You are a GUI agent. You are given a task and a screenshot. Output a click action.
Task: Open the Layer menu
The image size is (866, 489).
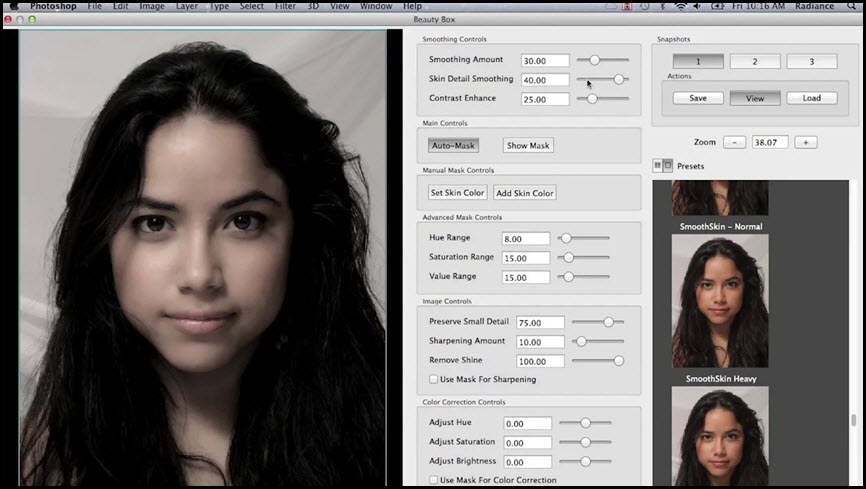click(x=187, y=6)
